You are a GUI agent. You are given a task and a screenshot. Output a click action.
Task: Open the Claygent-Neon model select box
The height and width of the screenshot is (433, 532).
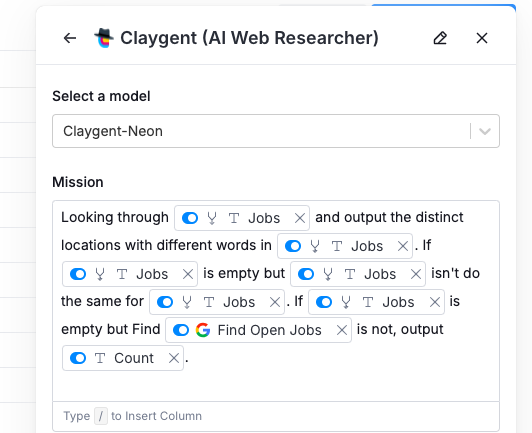(x=276, y=131)
